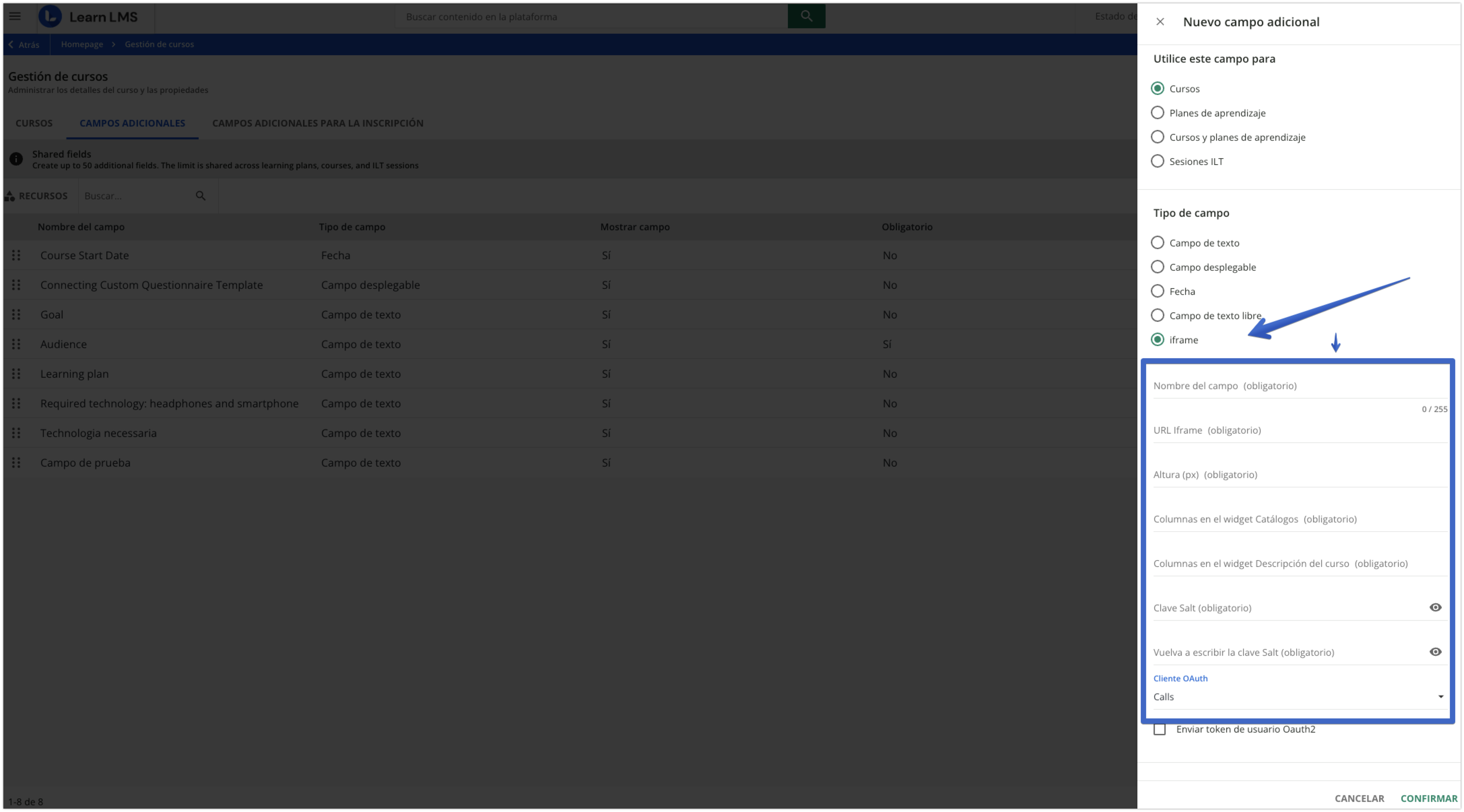Open the RECURSOS menu
Screen dimensions: 1464x812
pyautogui.click(x=36, y=196)
